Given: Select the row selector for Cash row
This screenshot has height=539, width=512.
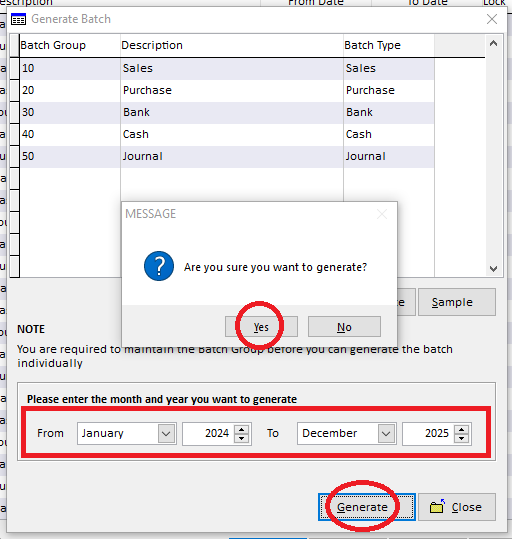Looking at the screenshot, I should tap(14, 134).
